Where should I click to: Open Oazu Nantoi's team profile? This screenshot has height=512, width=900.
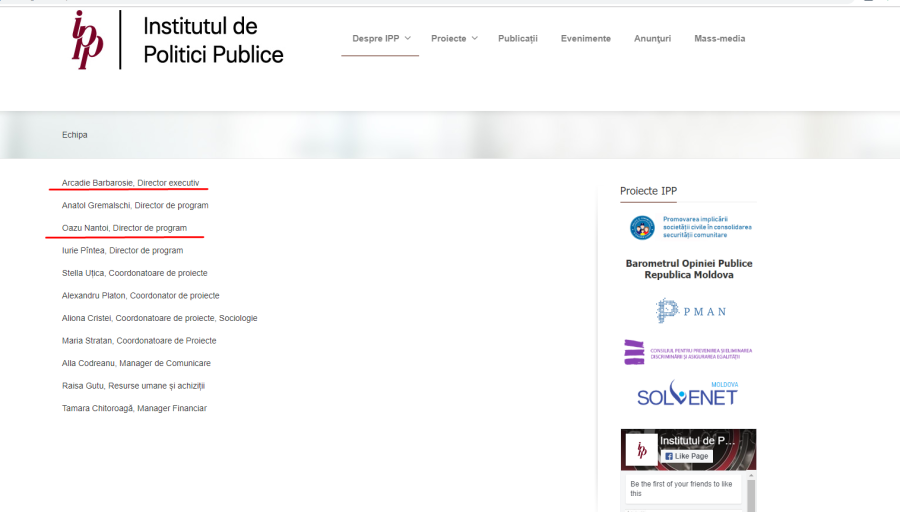(124, 228)
